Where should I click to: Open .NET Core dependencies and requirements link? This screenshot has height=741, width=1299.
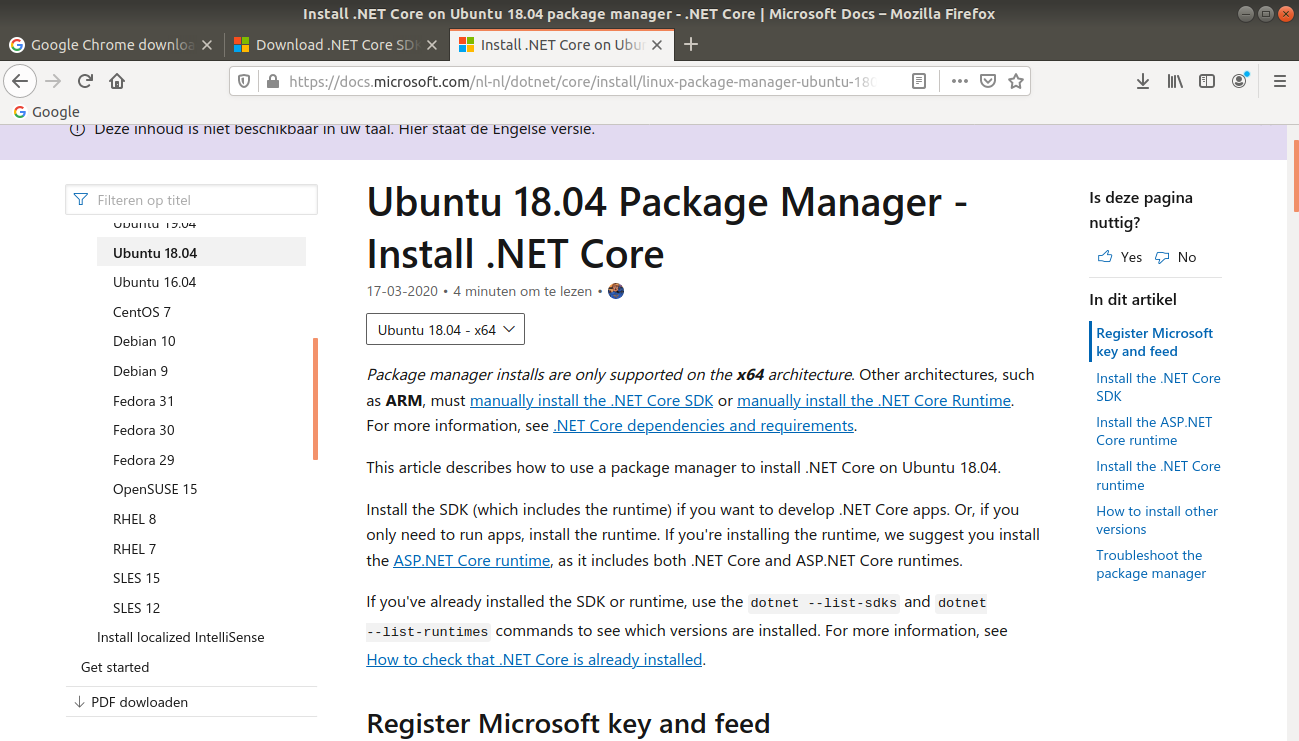(703, 425)
